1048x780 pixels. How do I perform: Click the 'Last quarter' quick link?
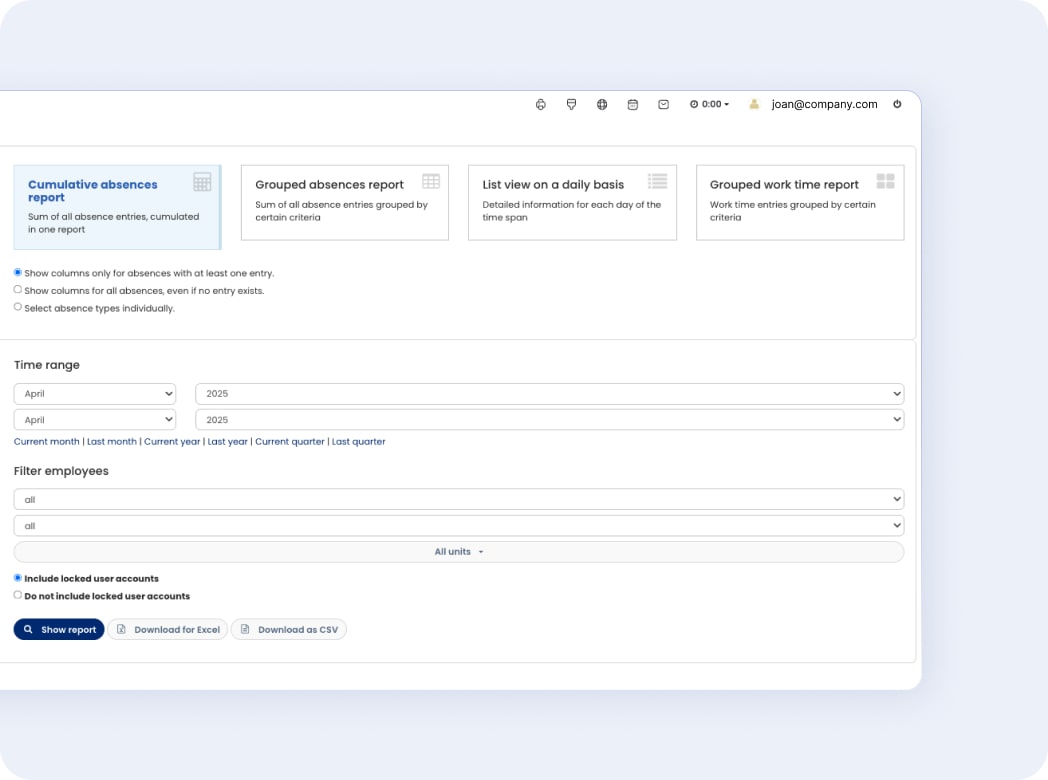(358, 442)
